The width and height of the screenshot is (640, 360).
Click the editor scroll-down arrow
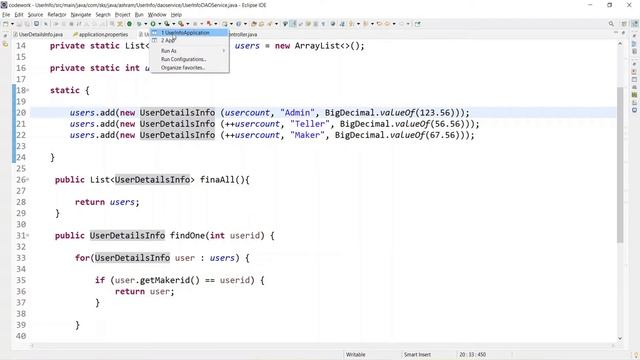coord(620,338)
